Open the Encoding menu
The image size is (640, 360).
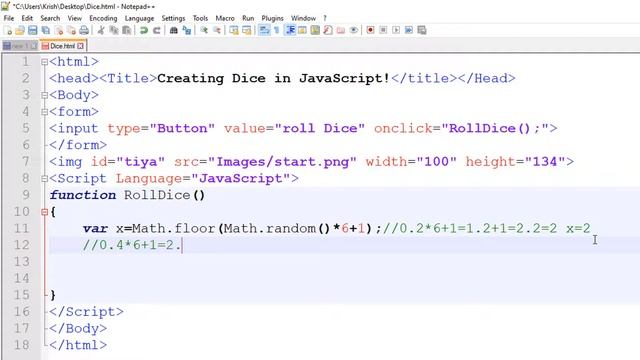(x=103, y=18)
